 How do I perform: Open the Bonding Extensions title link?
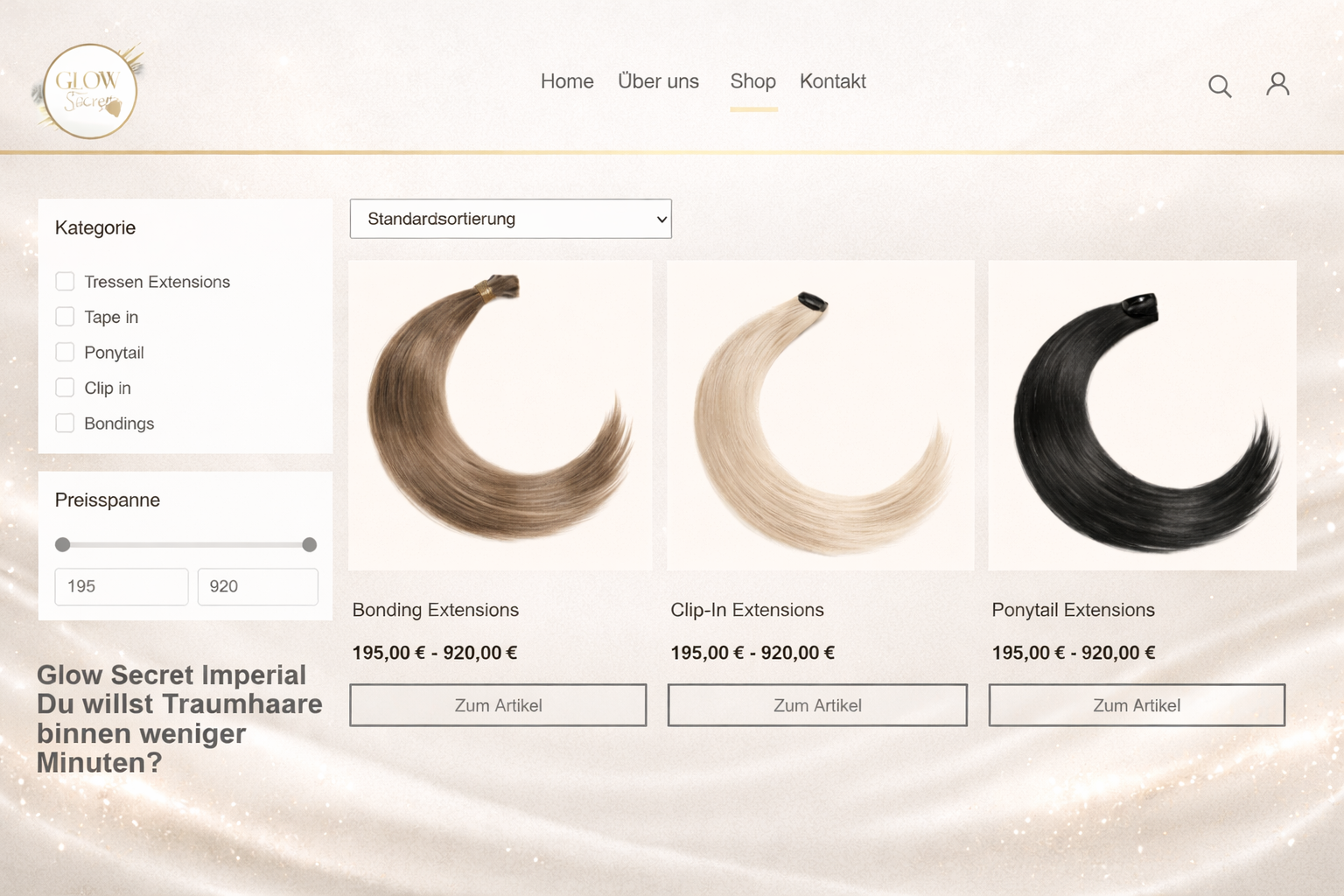point(436,610)
